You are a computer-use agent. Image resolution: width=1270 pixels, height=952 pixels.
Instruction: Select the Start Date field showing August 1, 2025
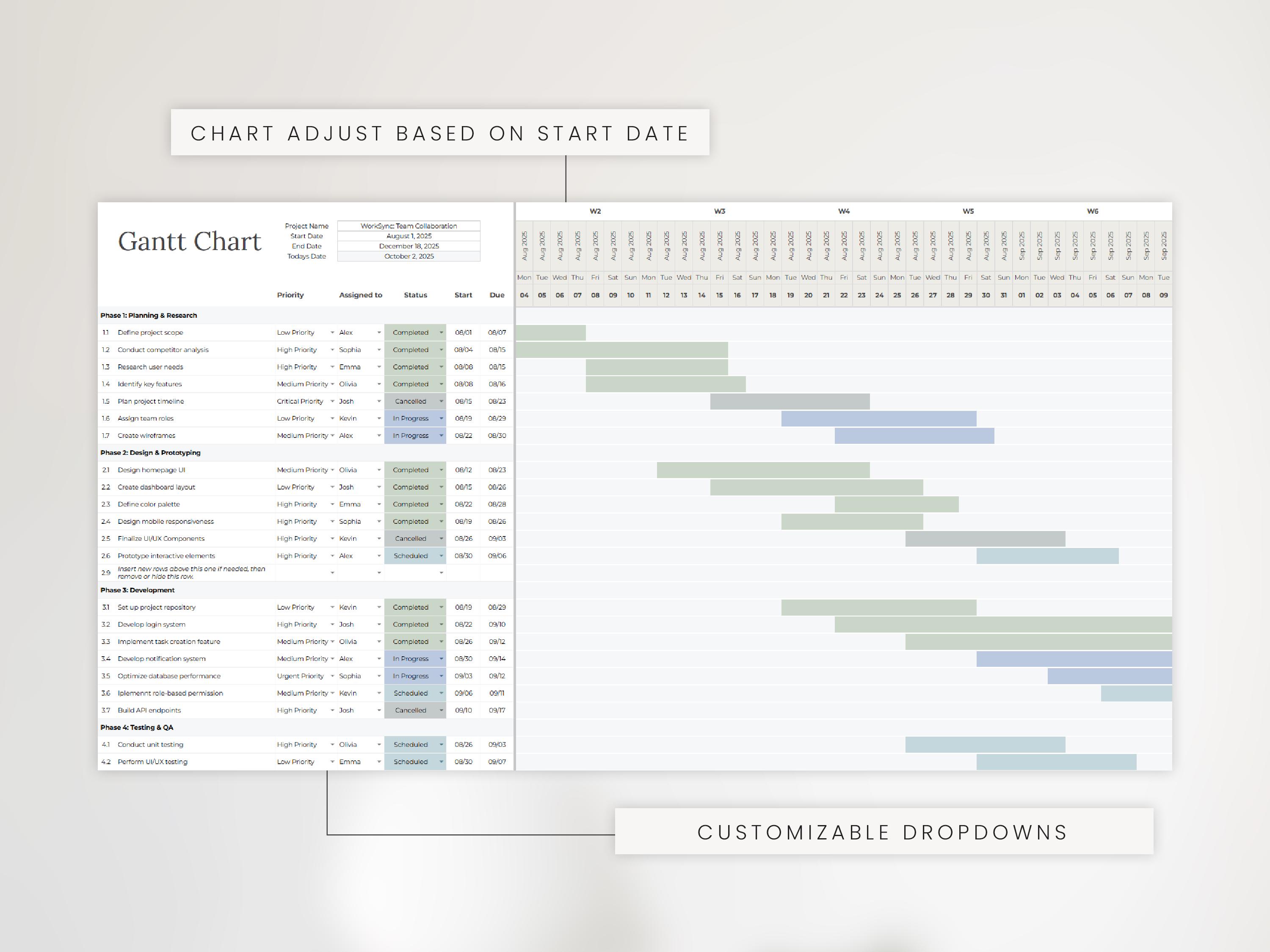[409, 236]
